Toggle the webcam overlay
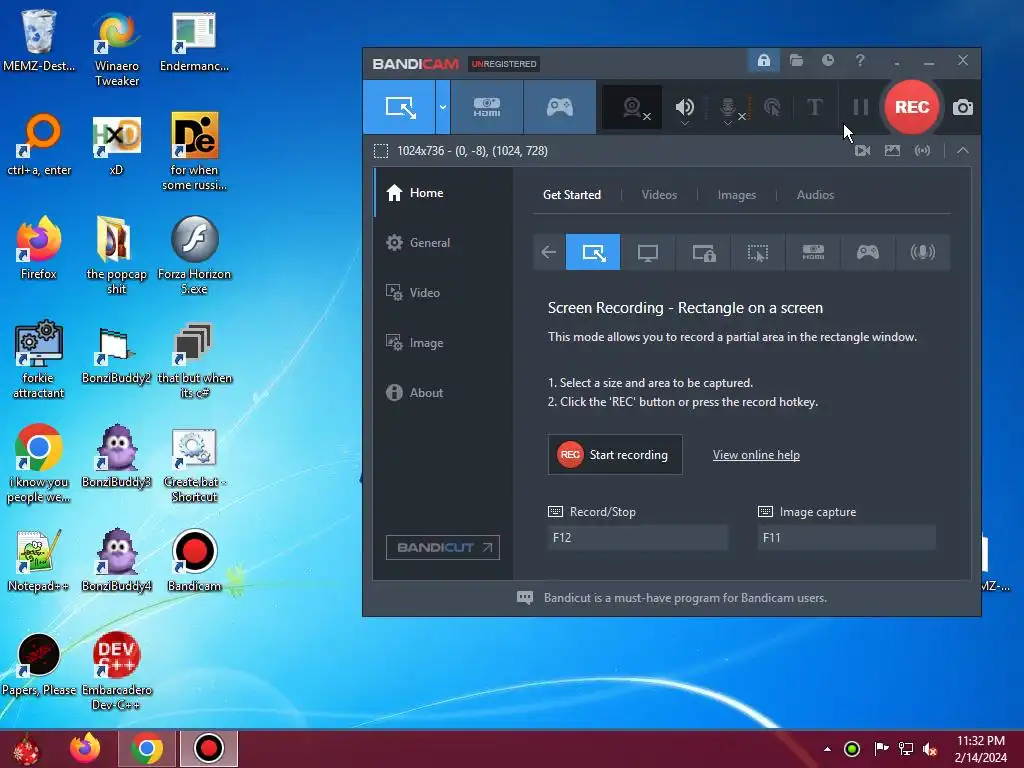 pos(632,107)
